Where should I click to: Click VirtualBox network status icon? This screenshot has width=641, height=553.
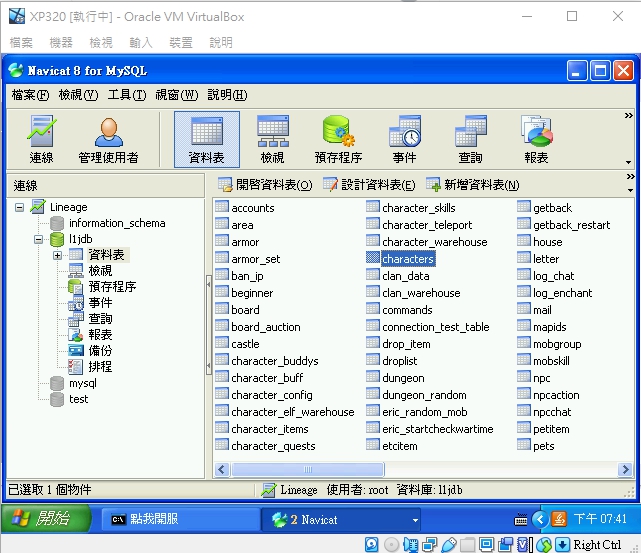tap(430, 545)
